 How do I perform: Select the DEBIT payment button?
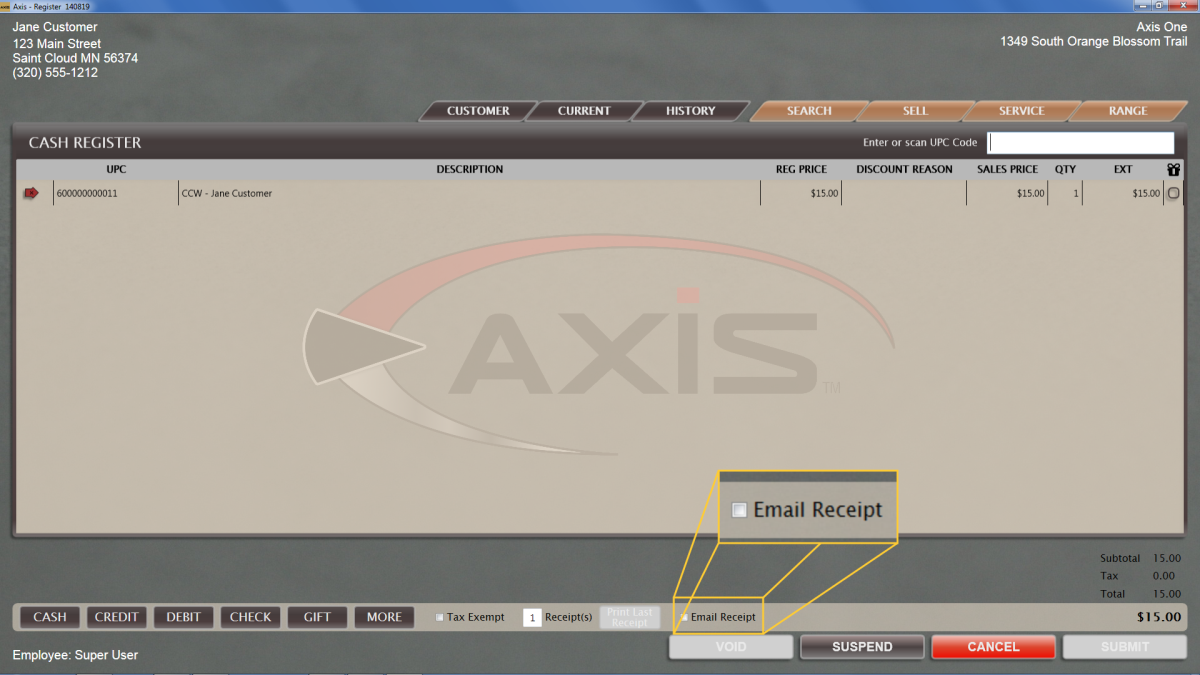[x=184, y=617]
